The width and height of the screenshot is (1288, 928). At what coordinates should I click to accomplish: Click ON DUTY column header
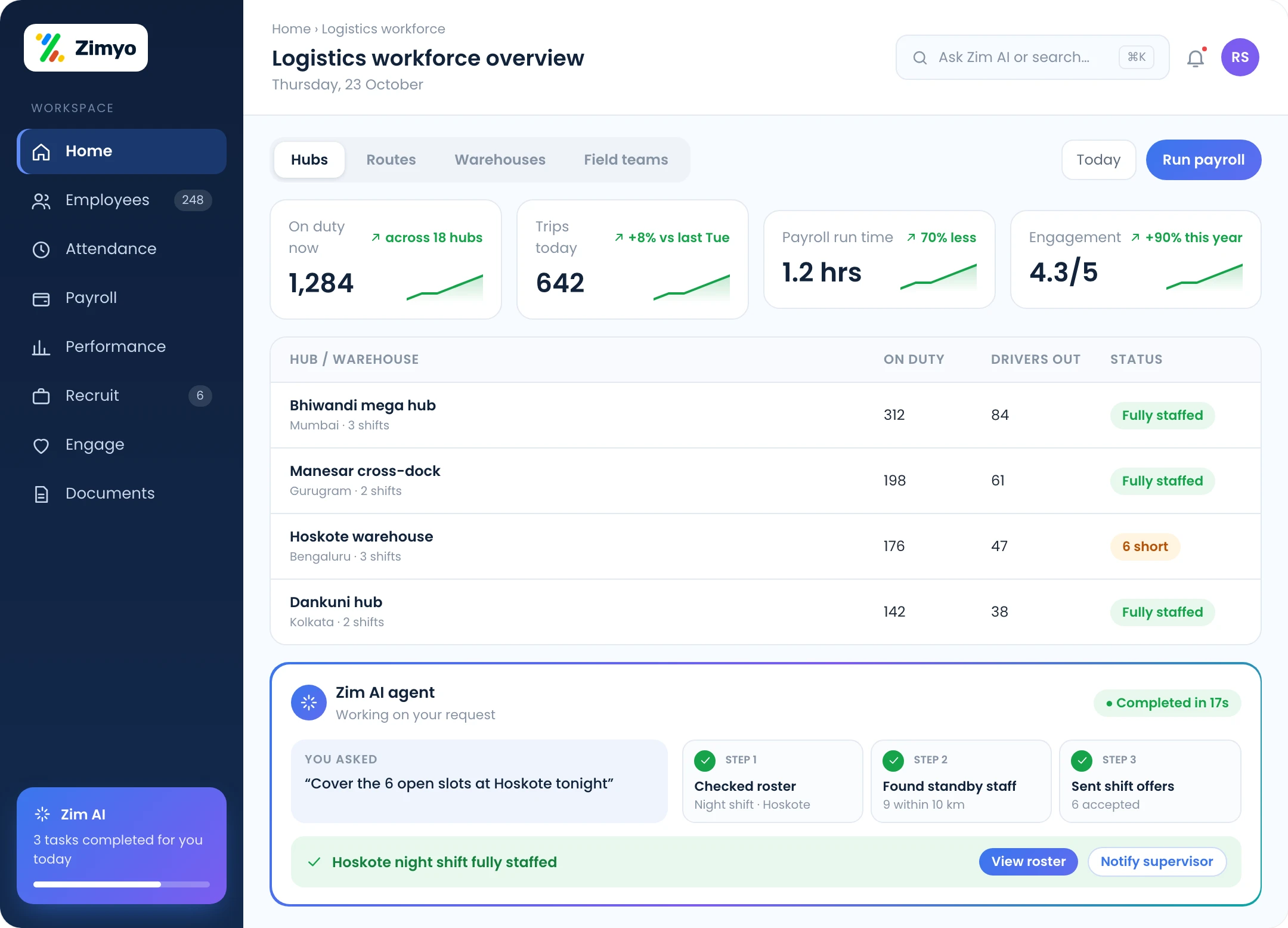[914, 359]
